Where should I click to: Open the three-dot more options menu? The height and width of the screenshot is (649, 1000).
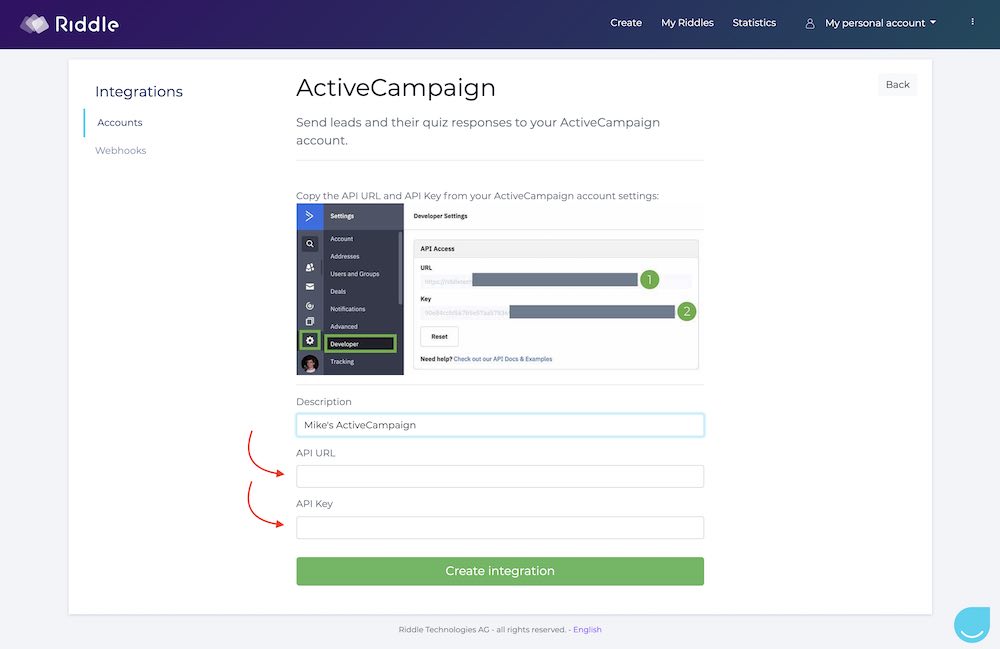coord(972,22)
